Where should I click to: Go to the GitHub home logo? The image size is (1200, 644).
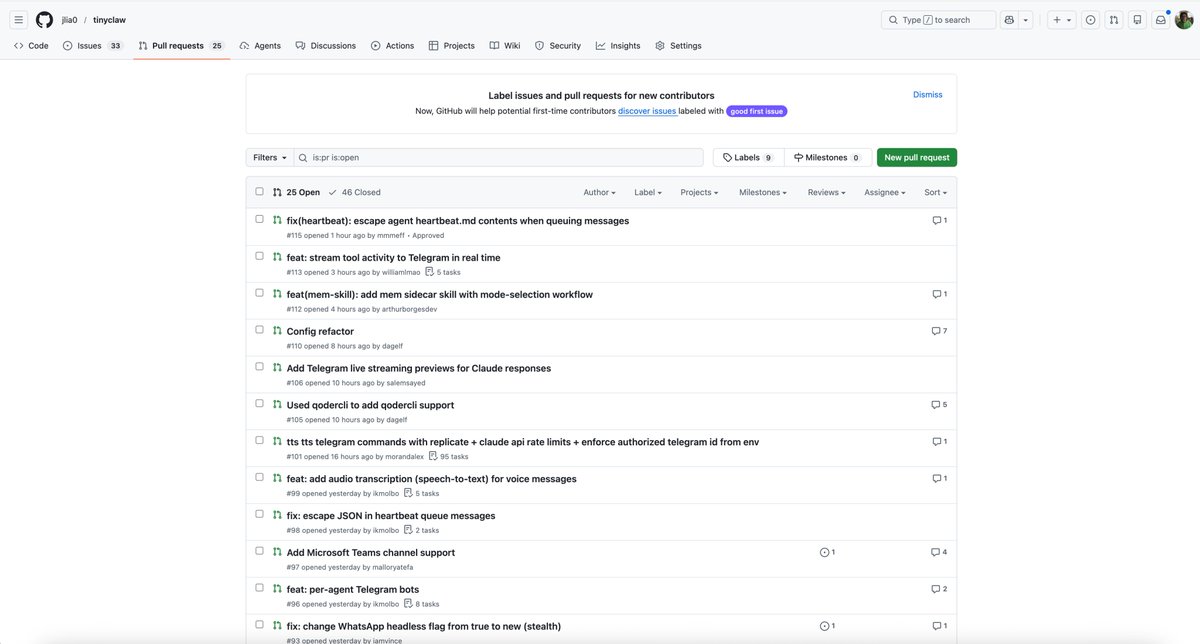pos(44,20)
